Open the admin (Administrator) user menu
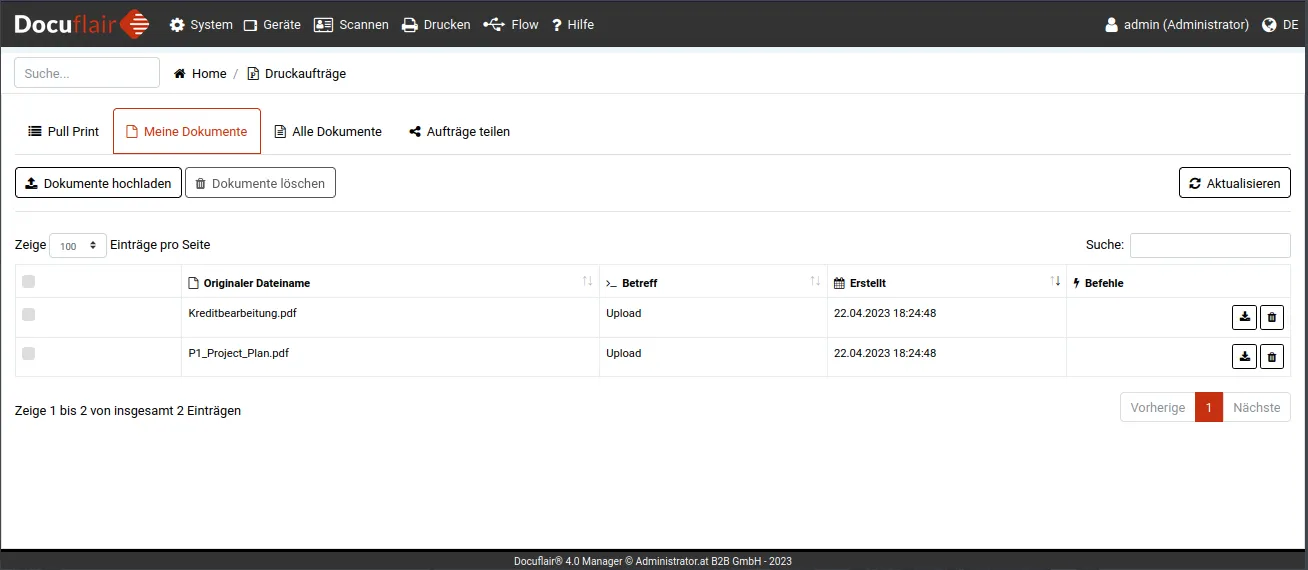Viewport: 1308px width, 570px height. click(x=1176, y=25)
